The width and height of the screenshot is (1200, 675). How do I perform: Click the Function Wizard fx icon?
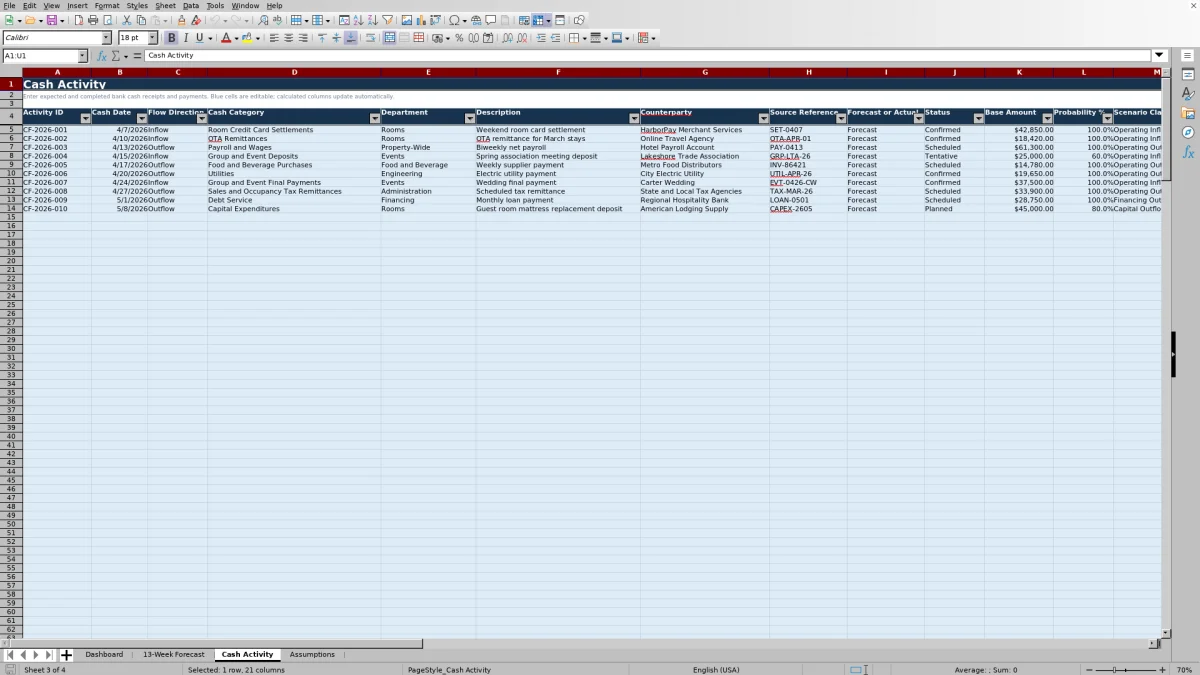tap(101, 56)
